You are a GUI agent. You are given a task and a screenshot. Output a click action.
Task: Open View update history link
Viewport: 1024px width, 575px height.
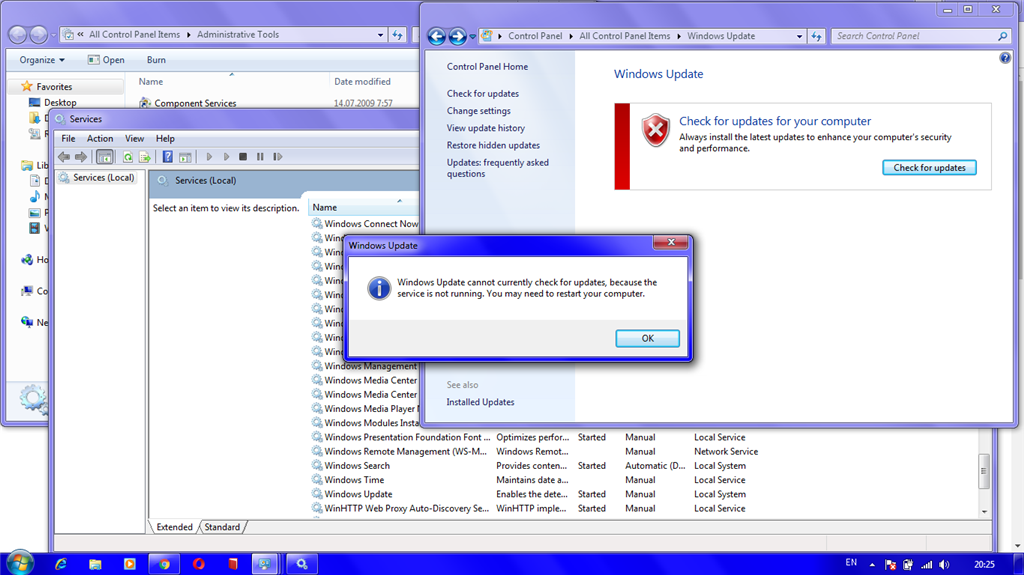click(486, 128)
